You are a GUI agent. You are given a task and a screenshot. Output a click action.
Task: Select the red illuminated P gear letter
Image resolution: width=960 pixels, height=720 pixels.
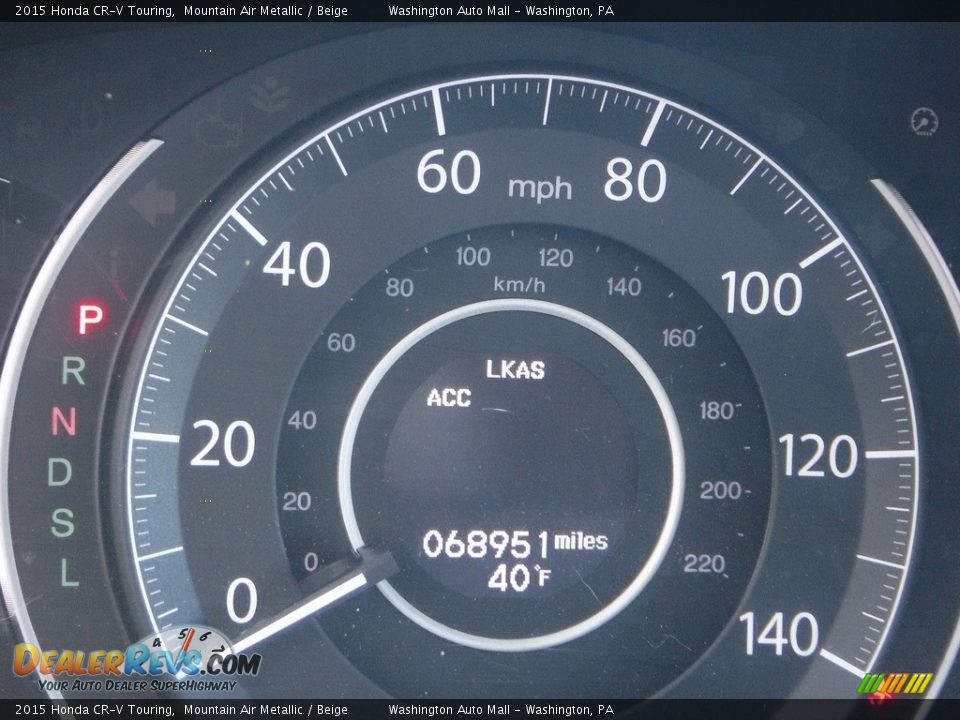click(x=91, y=318)
